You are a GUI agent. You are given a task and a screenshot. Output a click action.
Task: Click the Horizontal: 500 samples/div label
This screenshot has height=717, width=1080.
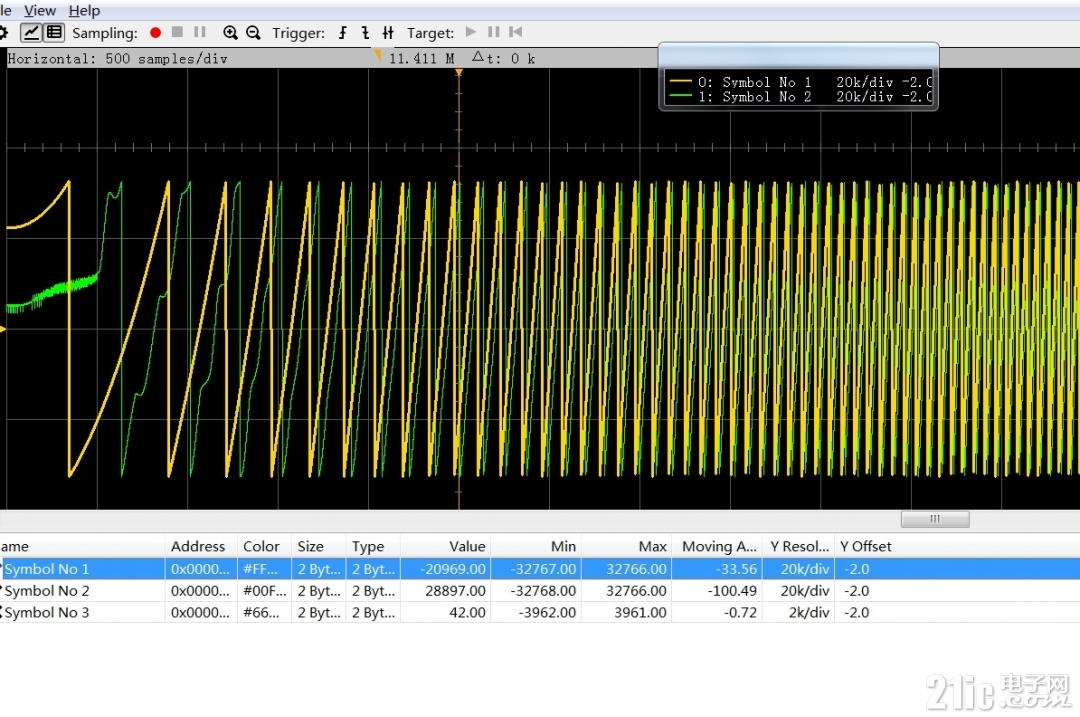point(117,59)
